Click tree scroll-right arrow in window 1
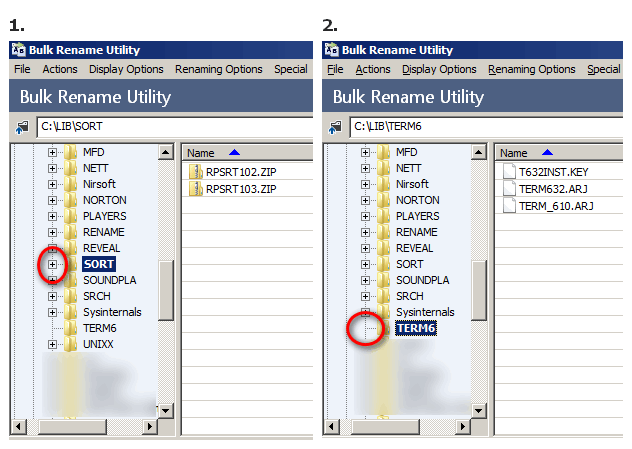The width and height of the screenshot is (632, 449). click(150, 426)
